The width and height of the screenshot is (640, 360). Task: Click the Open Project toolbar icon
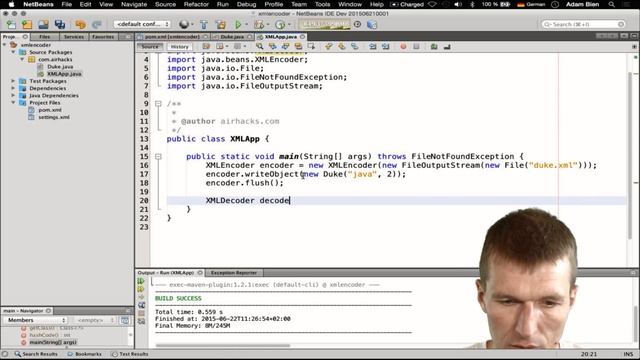(x=43, y=24)
